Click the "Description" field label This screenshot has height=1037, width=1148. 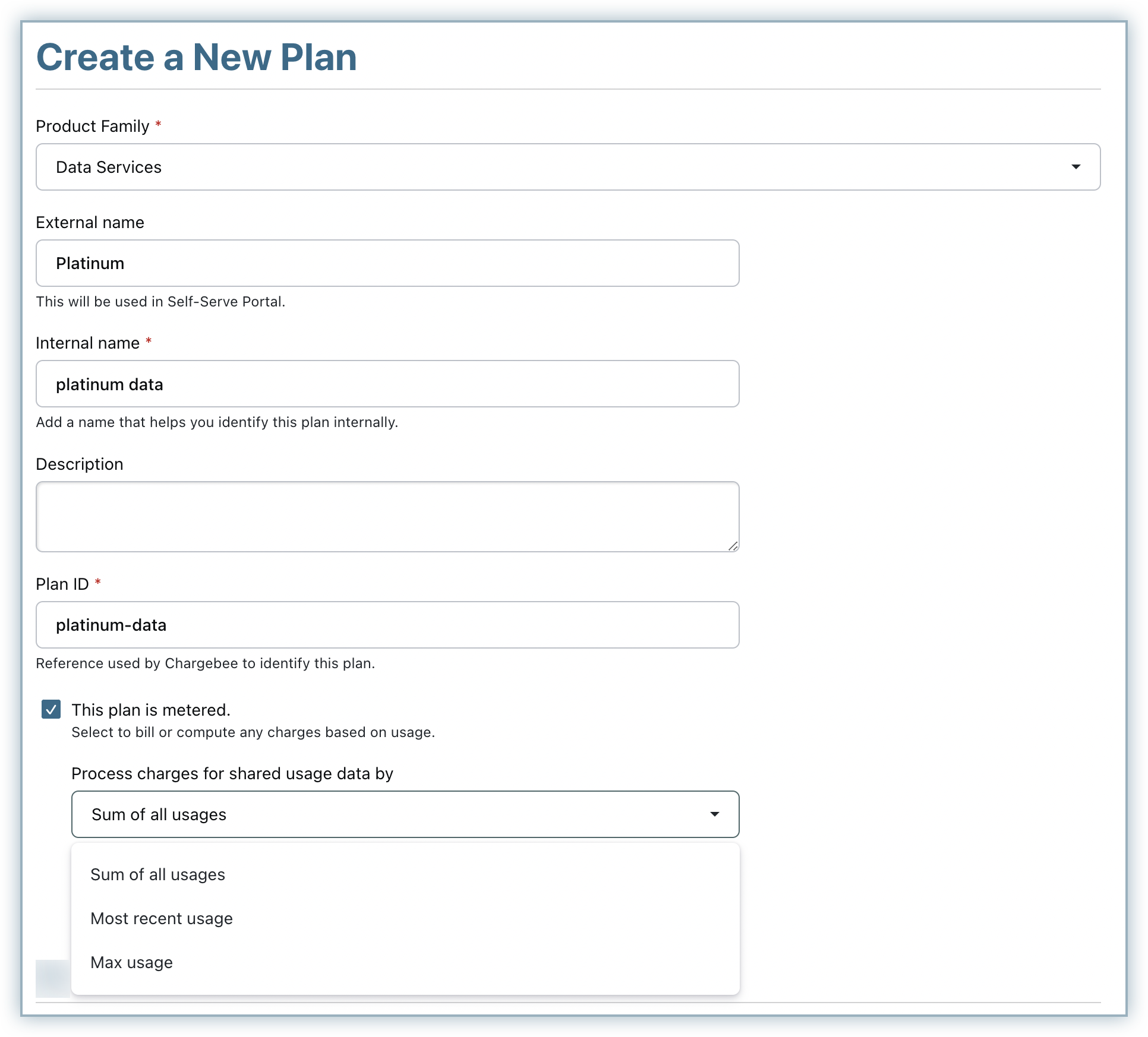pyautogui.click(x=80, y=464)
